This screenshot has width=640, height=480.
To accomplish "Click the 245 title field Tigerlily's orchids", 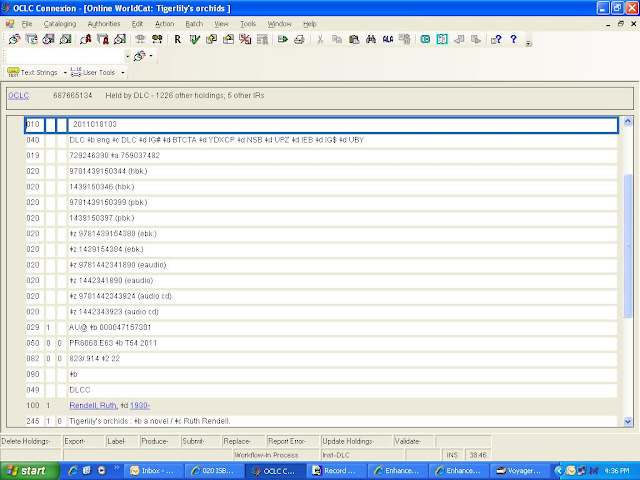I will [342, 421].
